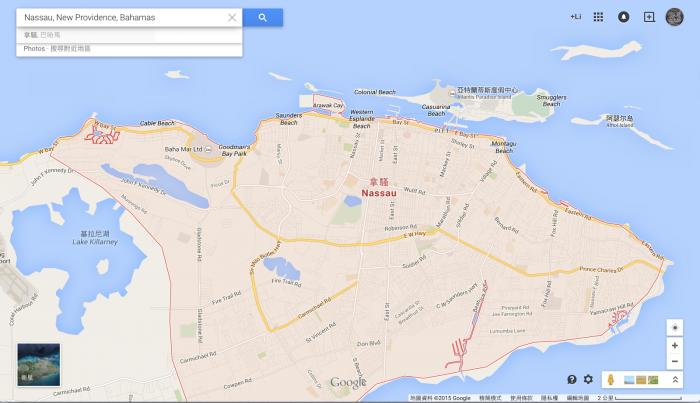Click the Cable Beach label
The width and height of the screenshot is (700, 403).
click(157, 123)
